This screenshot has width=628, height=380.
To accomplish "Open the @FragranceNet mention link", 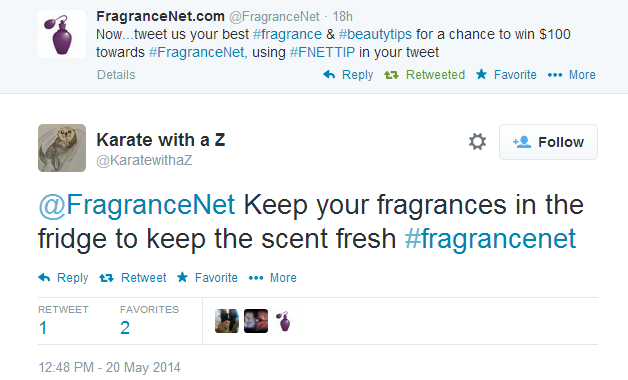I will click(137, 205).
